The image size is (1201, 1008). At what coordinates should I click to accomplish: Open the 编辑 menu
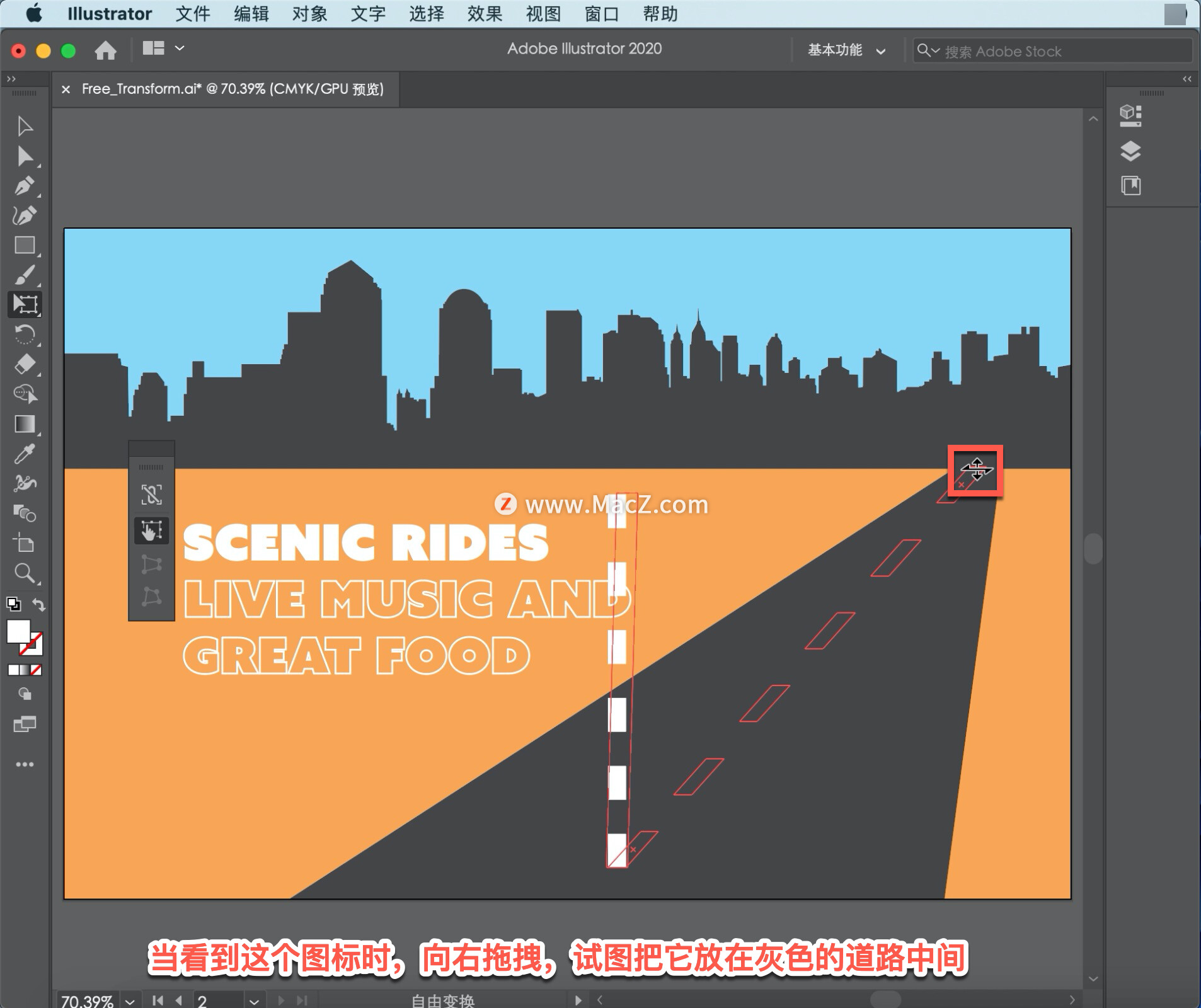(251, 13)
